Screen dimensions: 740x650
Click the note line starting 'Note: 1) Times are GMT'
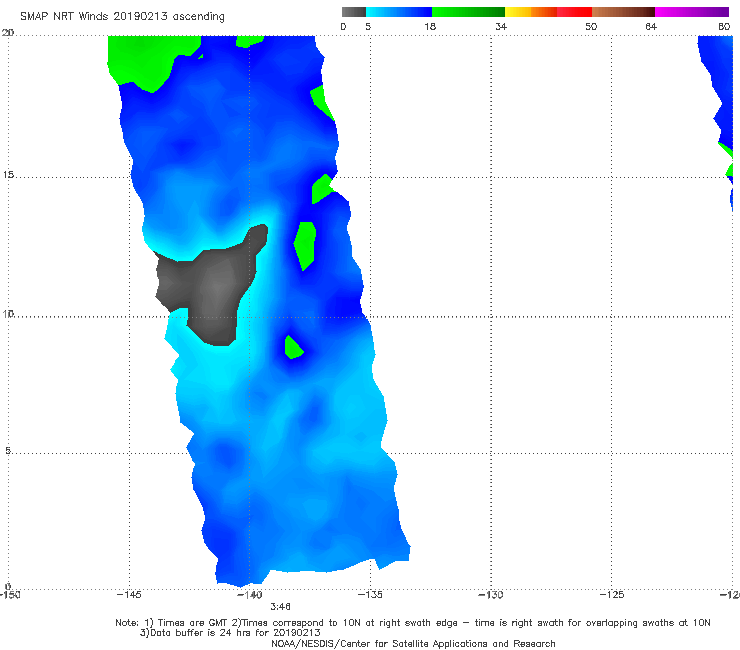(x=413, y=623)
